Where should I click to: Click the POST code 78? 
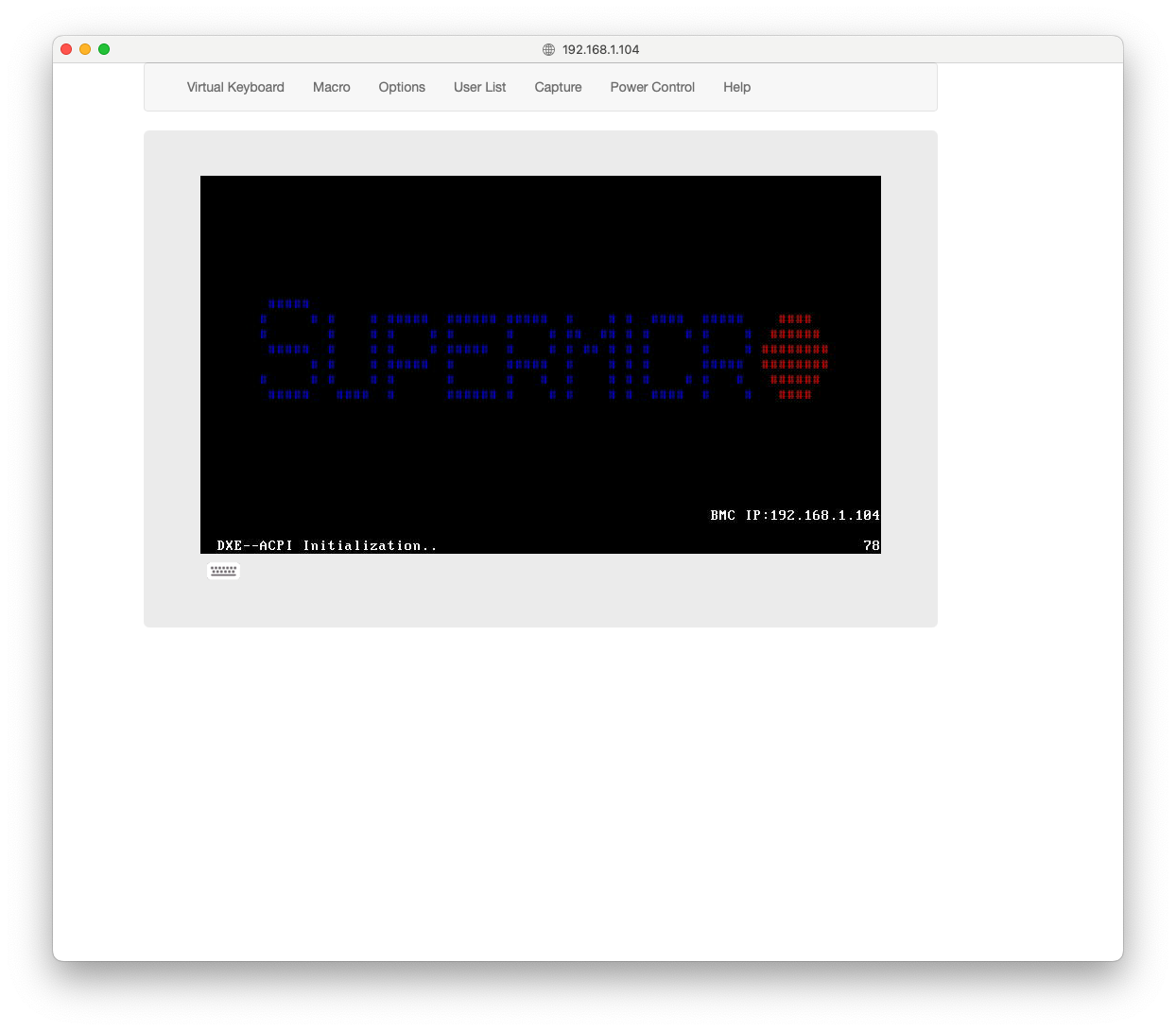871,545
